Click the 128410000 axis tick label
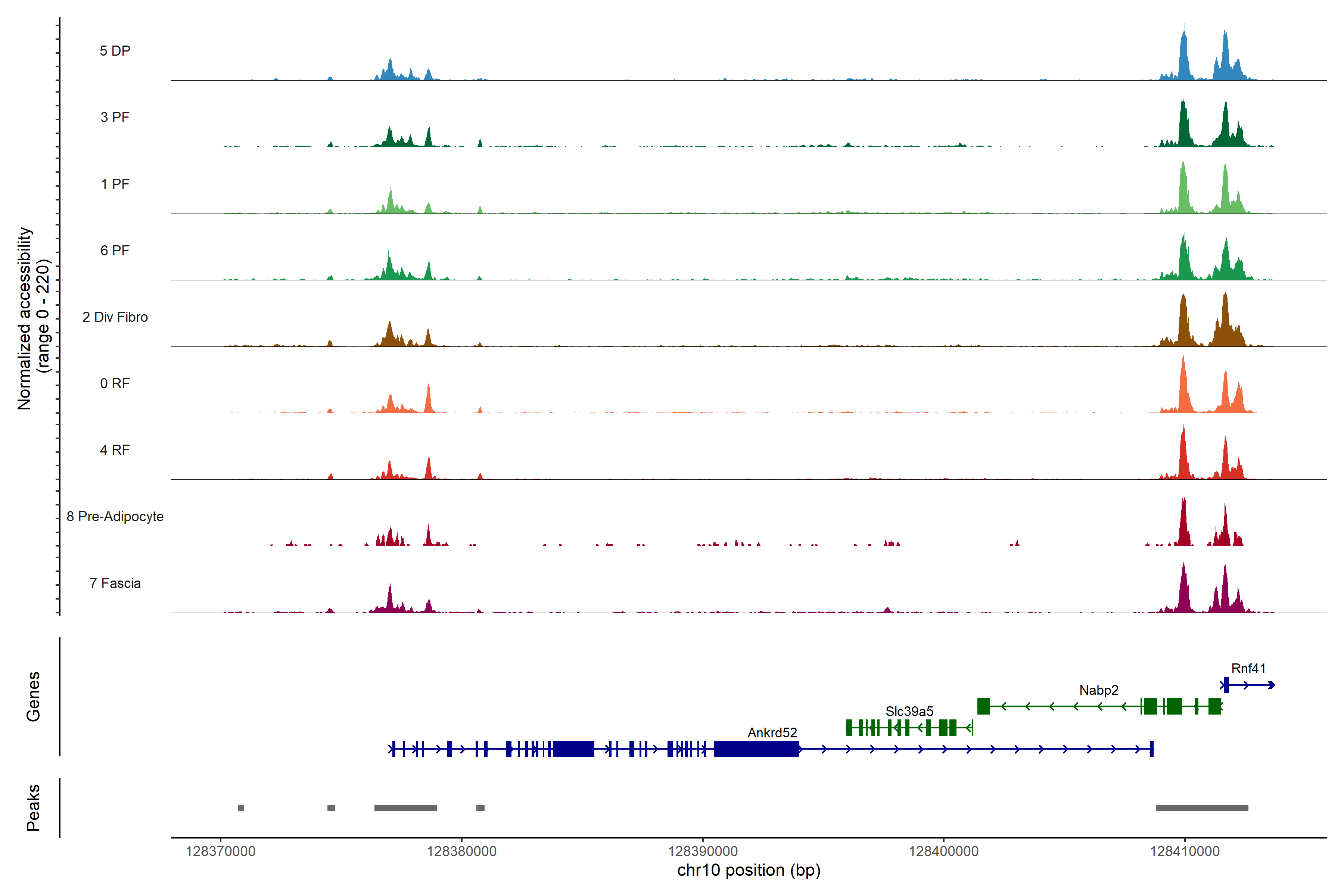Viewport: 1344px width, 896px height. (1184, 852)
